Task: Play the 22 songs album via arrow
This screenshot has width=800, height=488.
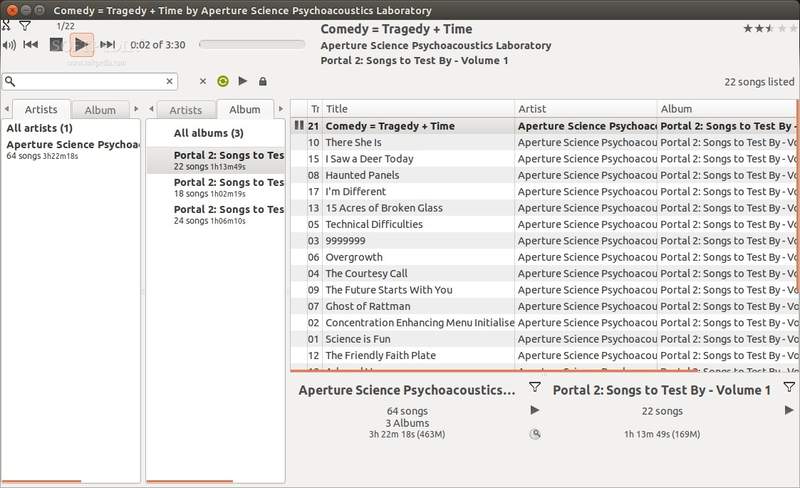Action: tap(789, 410)
